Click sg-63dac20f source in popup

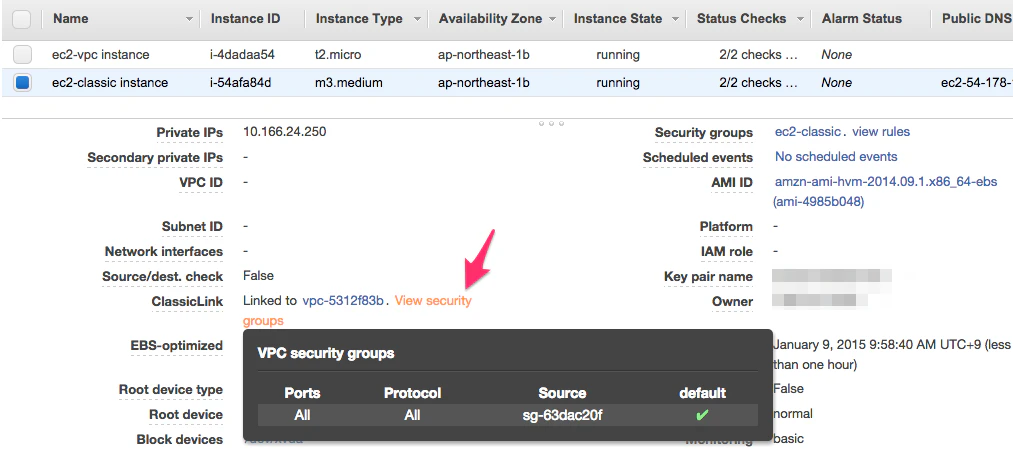(x=562, y=415)
